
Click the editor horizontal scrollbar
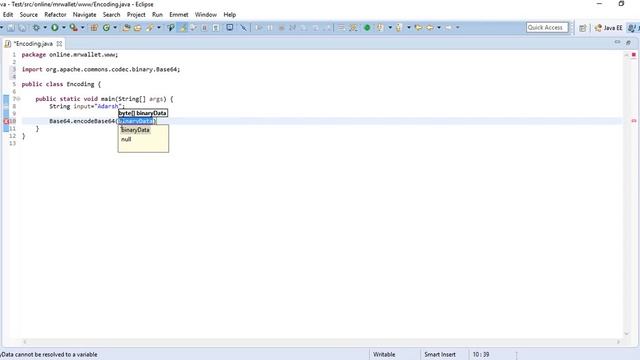coord(321,342)
